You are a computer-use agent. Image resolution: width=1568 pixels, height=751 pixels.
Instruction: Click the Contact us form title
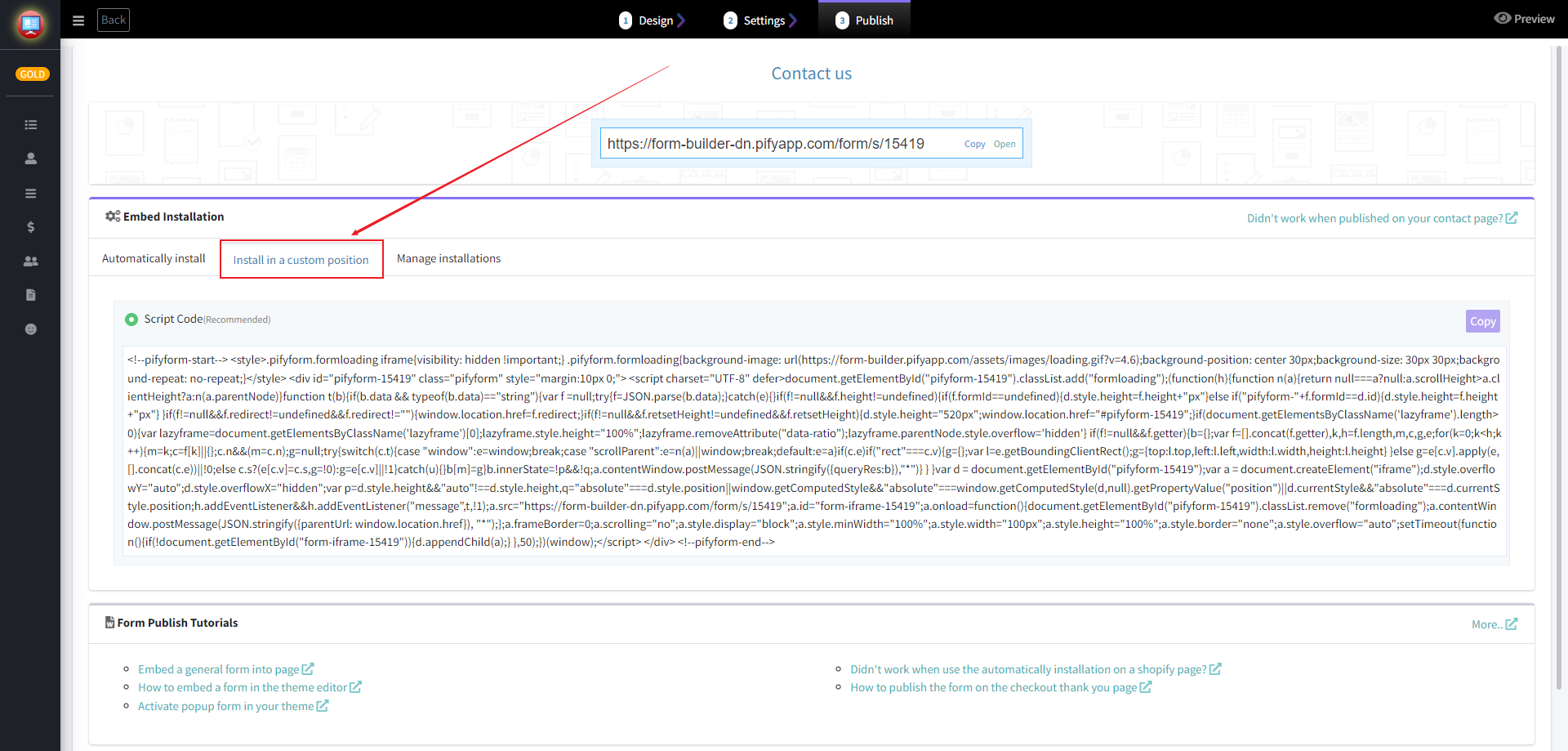click(812, 74)
